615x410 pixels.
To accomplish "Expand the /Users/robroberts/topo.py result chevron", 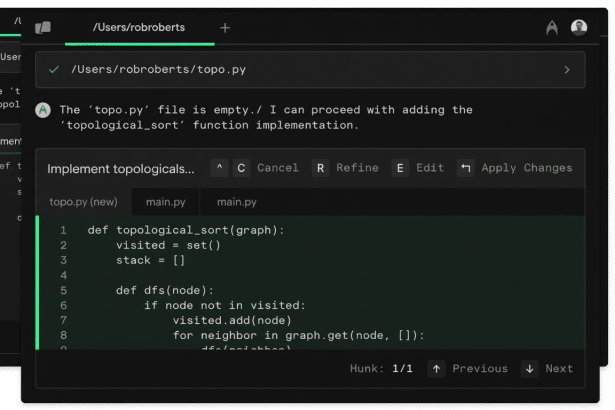I will point(567,70).
